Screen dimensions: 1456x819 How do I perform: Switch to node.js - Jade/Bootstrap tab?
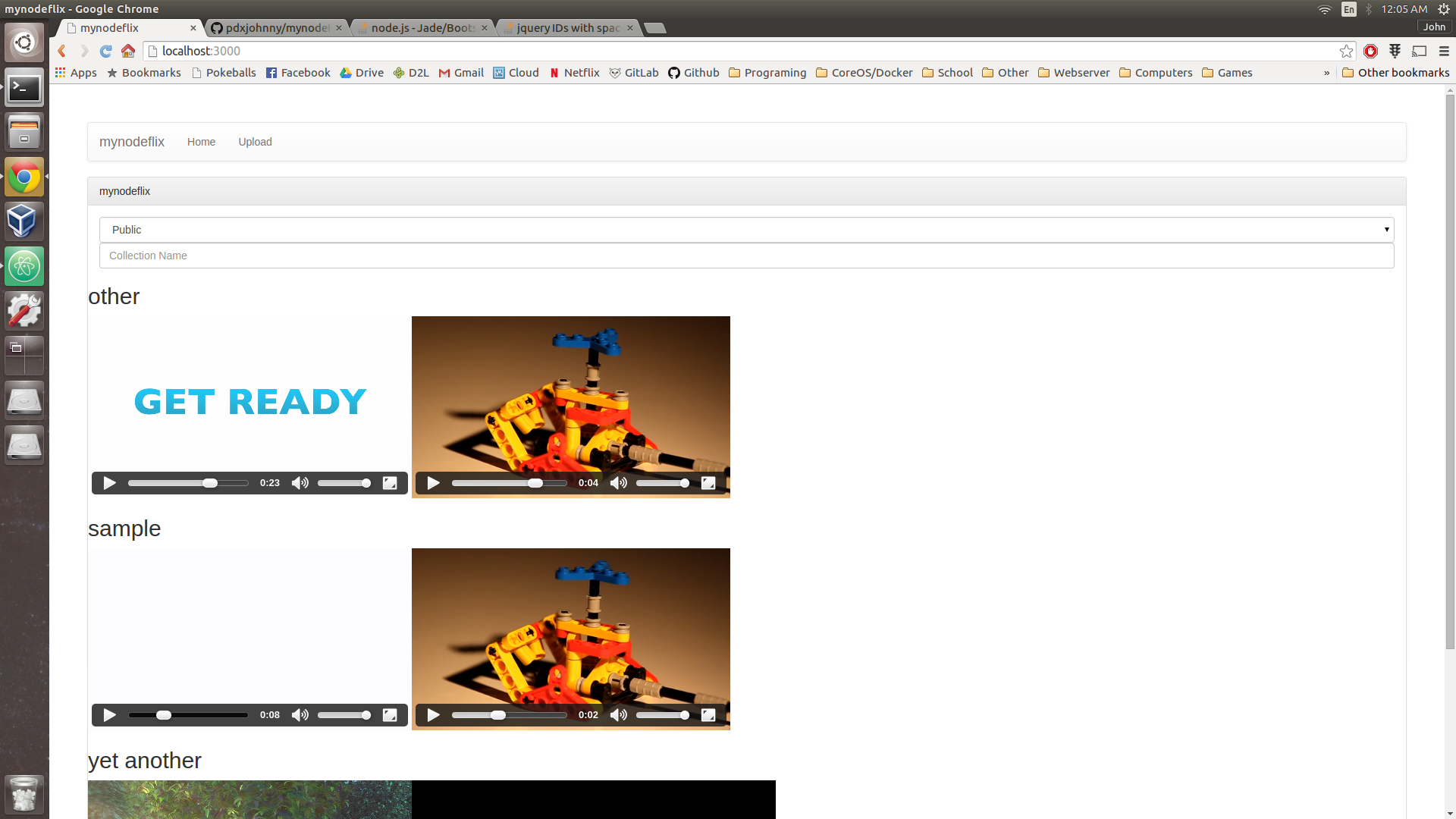point(422,28)
